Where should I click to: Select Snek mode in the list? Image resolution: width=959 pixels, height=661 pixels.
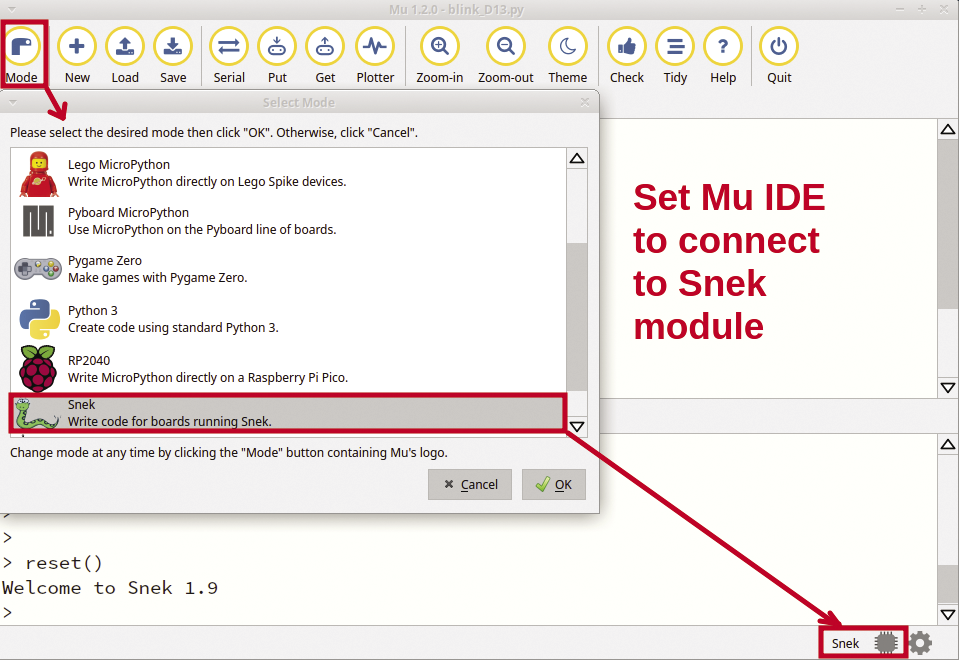click(x=288, y=413)
